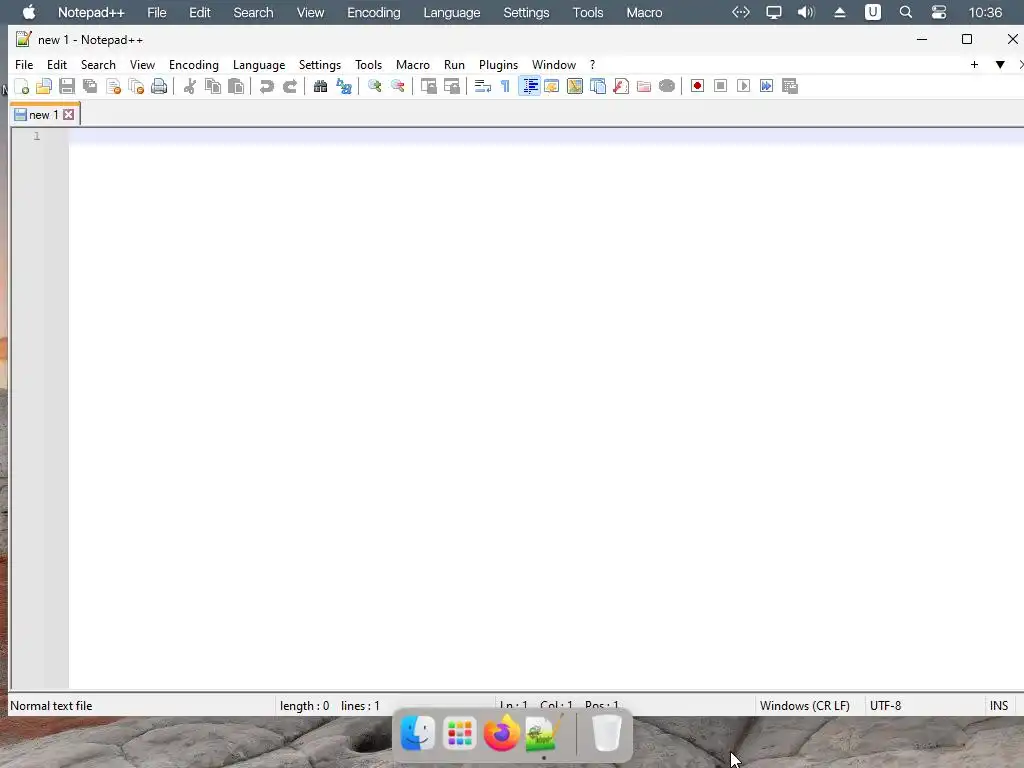Click the Copy toolbar icon
Image resolution: width=1024 pixels, height=768 pixels.
point(213,86)
